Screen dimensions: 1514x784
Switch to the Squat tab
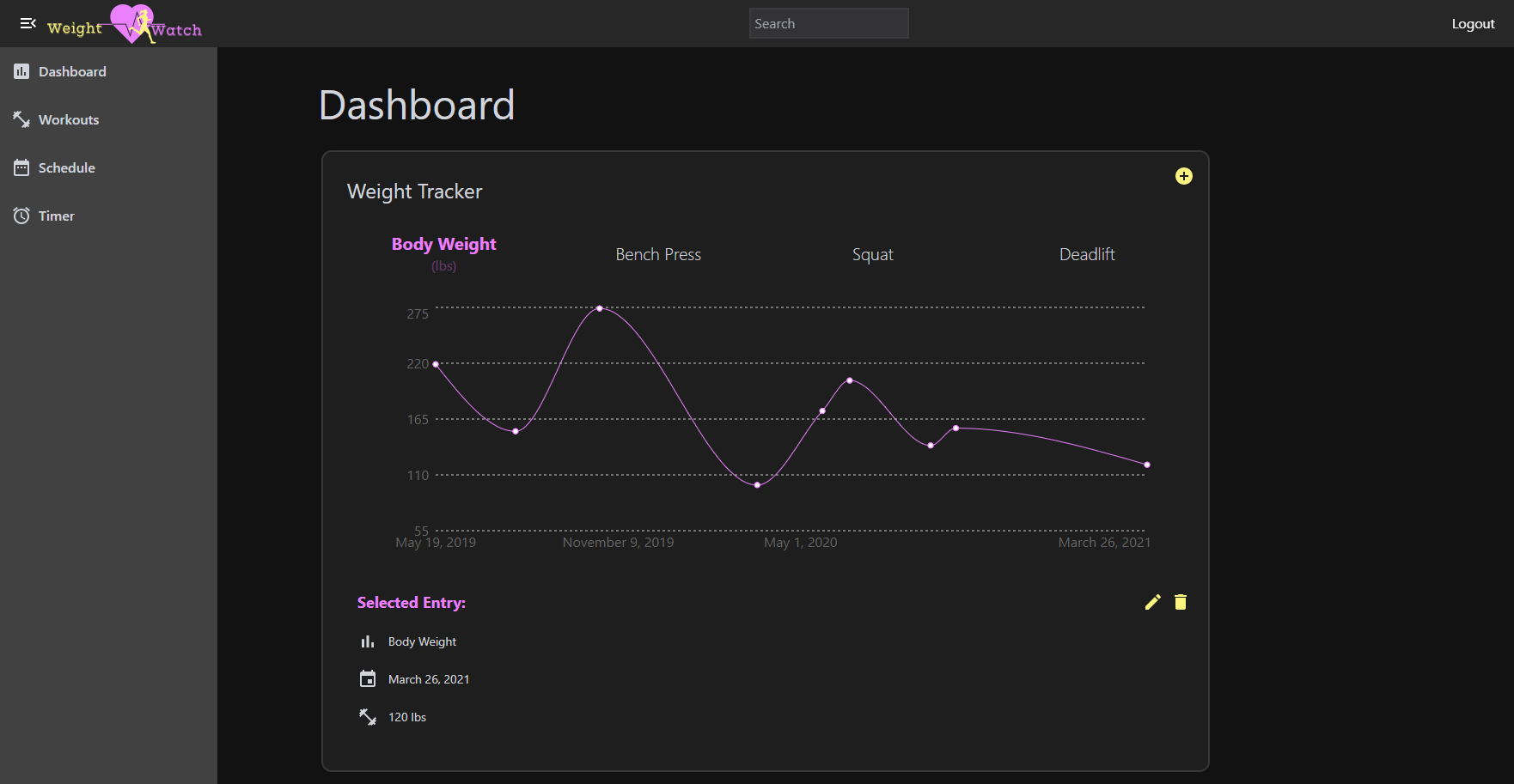click(872, 254)
